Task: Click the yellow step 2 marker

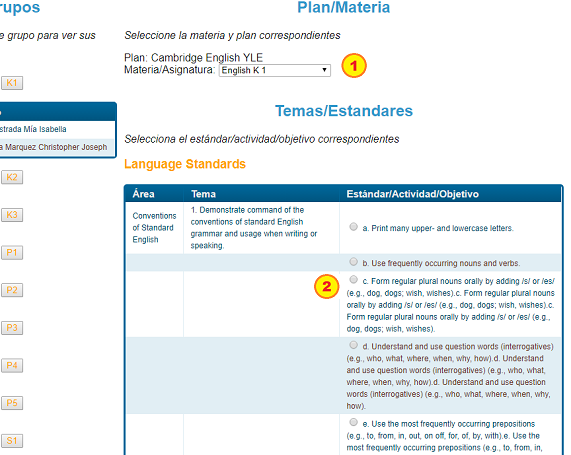Action: point(327,287)
